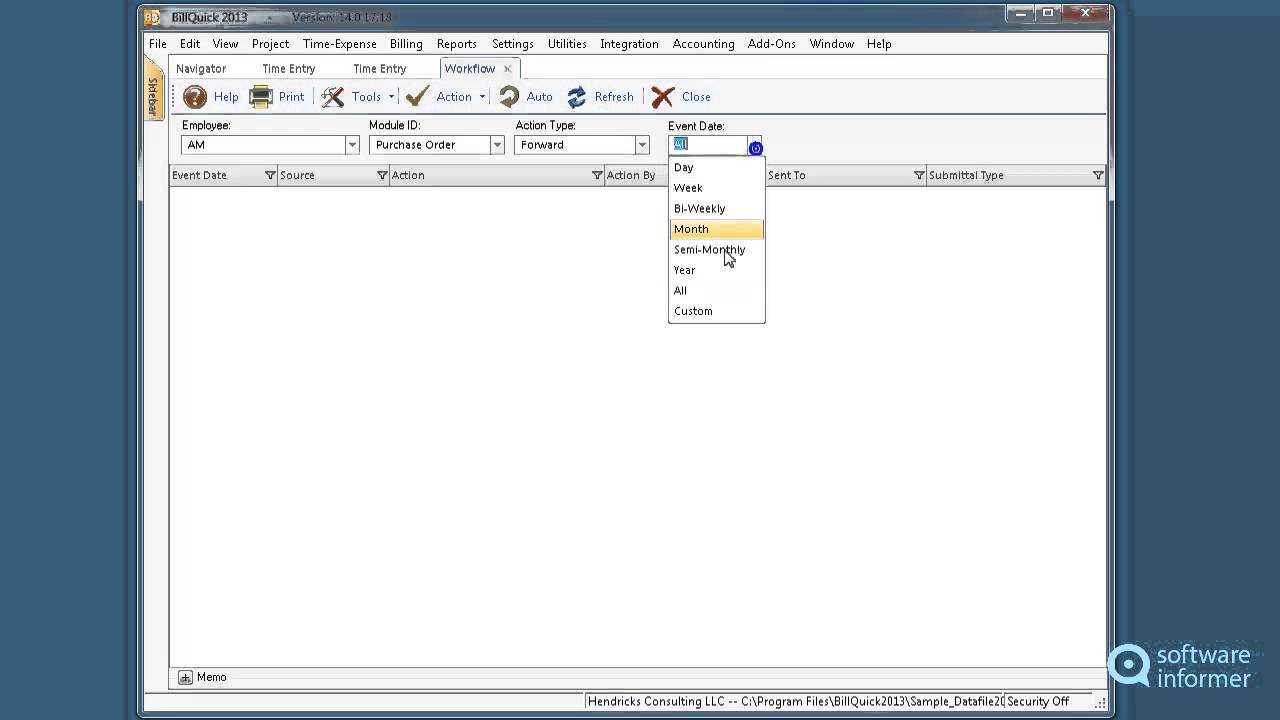Viewport: 1280px width, 720px height.
Task: Click the Event Date column filter icon
Action: point(270,175)
